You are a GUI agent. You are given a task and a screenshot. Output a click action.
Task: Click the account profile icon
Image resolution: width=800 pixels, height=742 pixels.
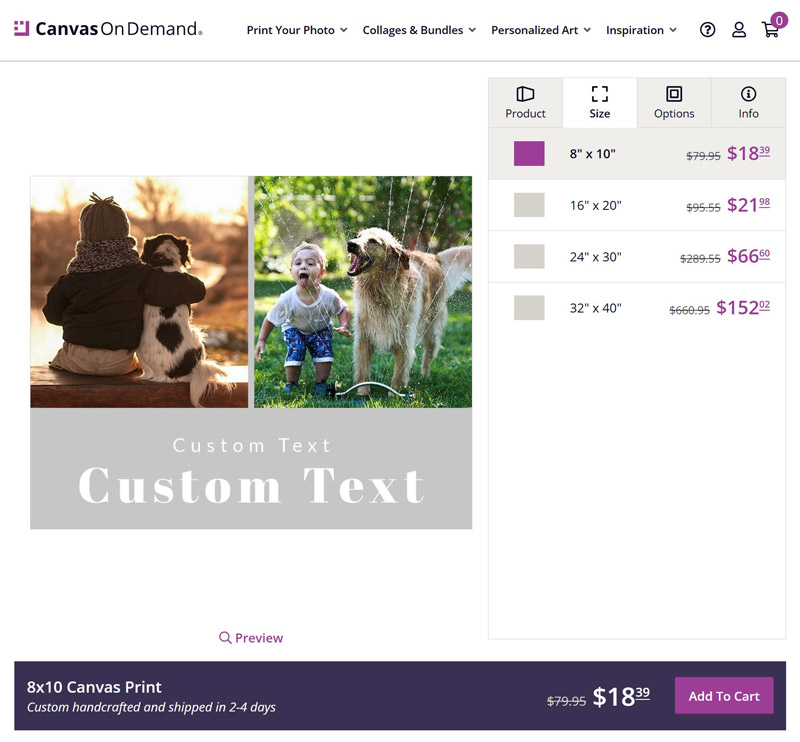point(739,30)
